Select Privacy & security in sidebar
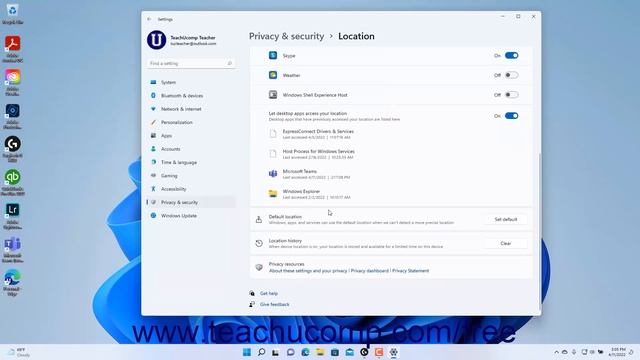 point(191,202)
